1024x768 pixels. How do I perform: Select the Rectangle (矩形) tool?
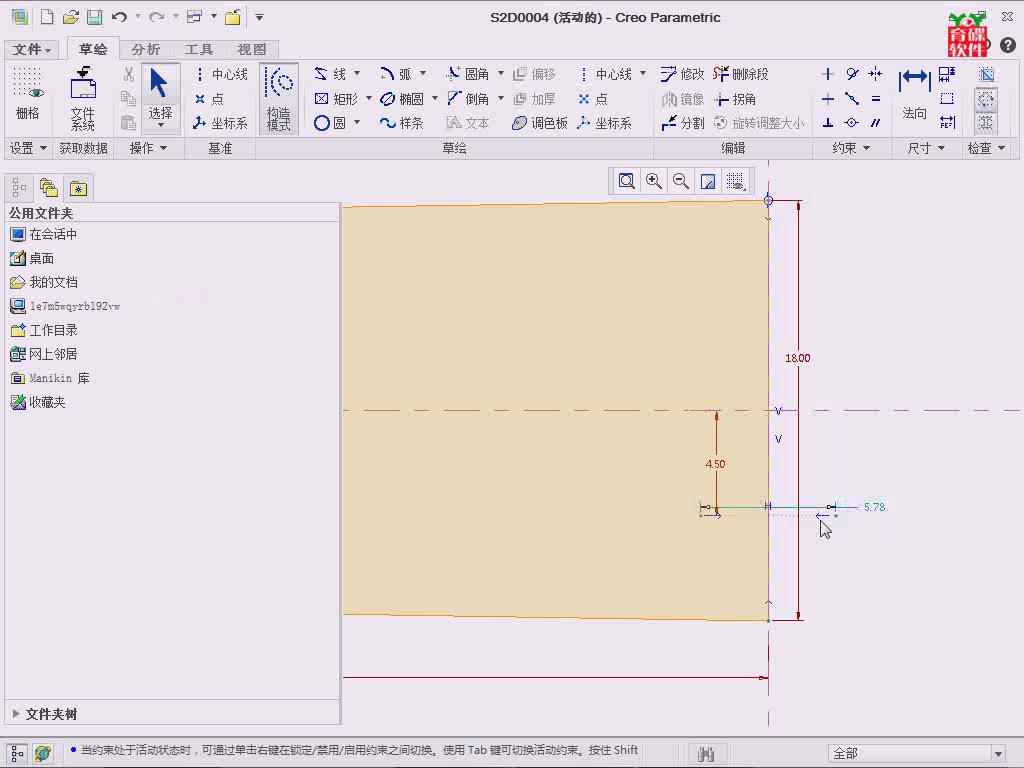(336, 99)
